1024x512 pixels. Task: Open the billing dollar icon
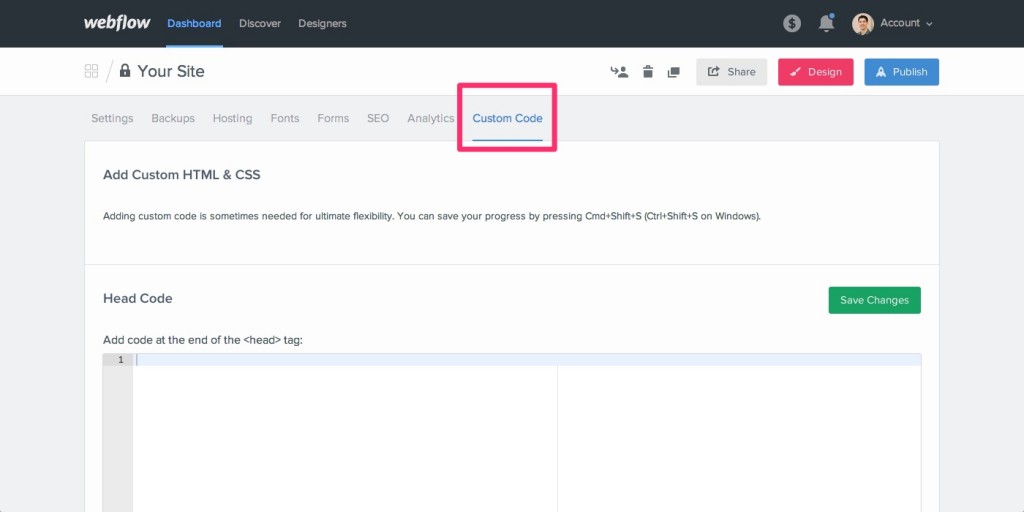point(792,24)
